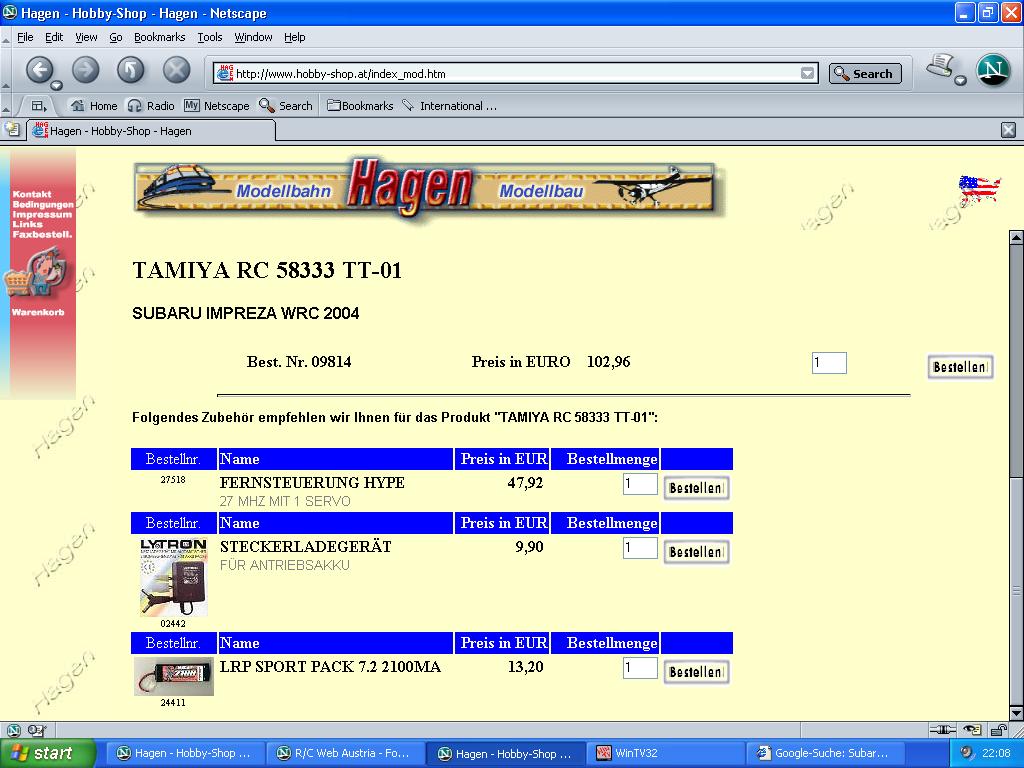Click the quantity field for FERNSTEUERUNG HYPE
Viewport: 1024px width, 768px height.
coord(640,484)
